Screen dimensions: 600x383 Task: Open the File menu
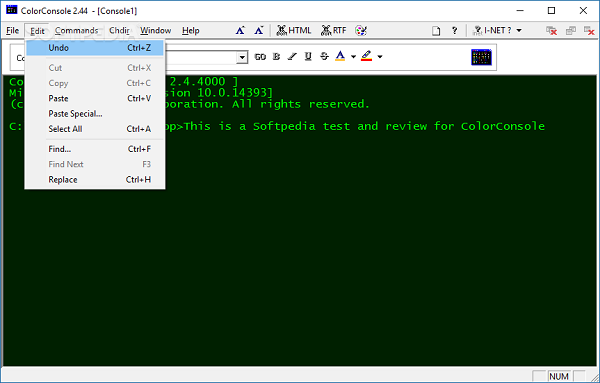pyautogui.click(x=13, y=30)
